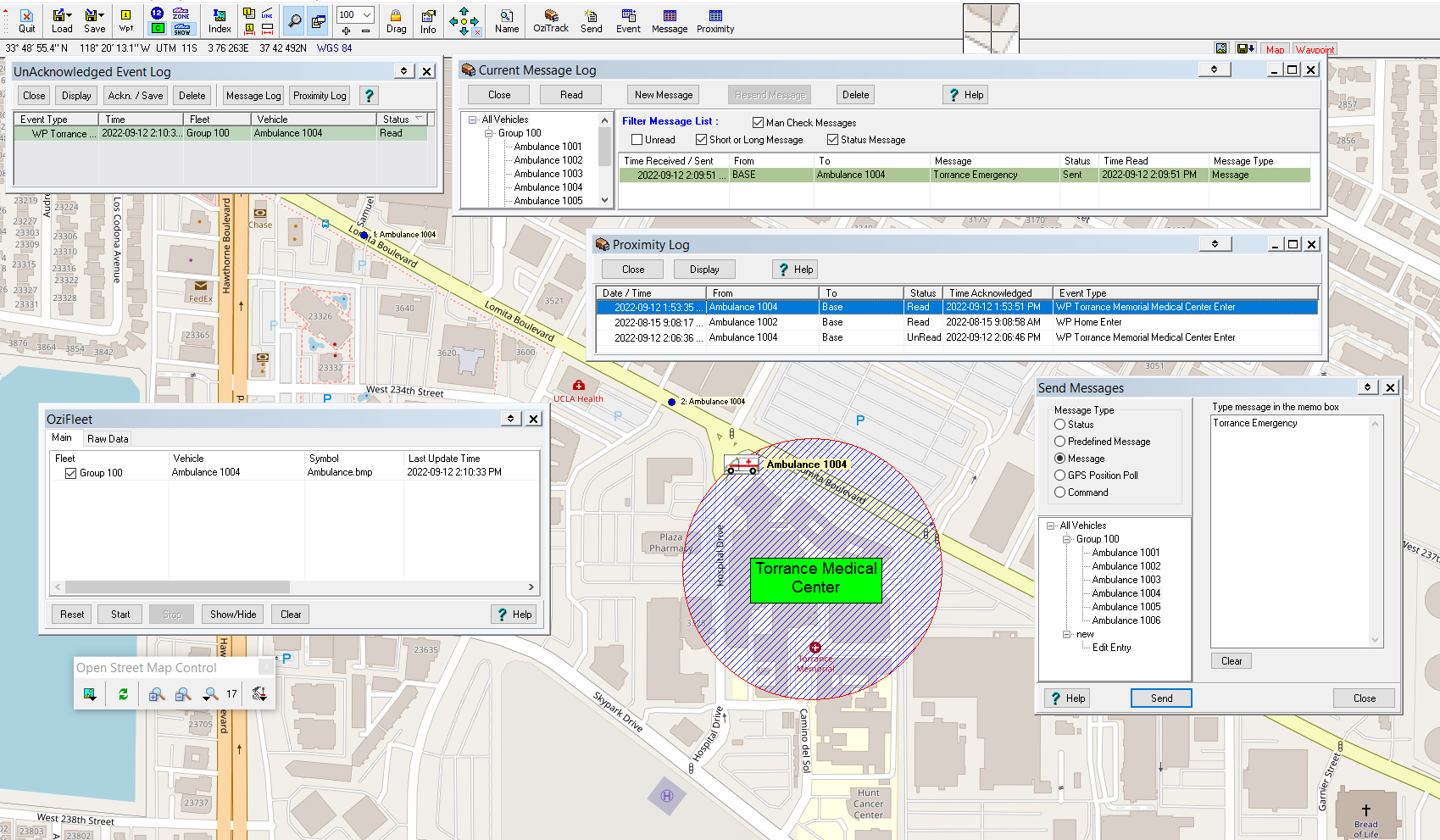Viewport: 1440px width, 840px height.
Task: Click the Send button in Send Messages
Action: [1161, 698]
